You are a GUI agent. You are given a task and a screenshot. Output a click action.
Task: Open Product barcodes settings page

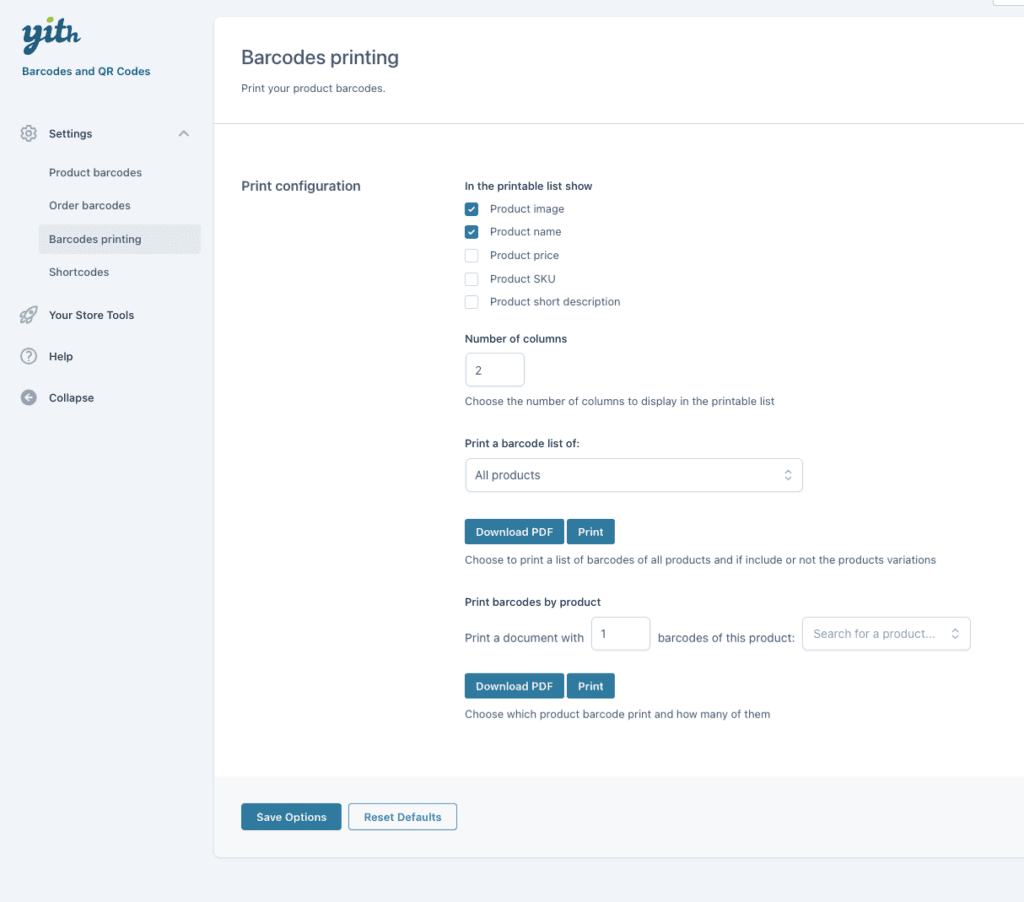(95, 172)
